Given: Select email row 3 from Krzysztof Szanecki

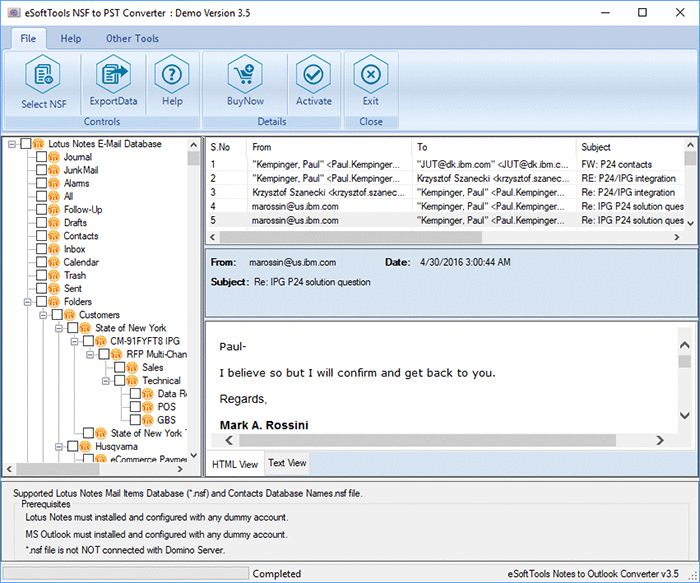Looking at the screenshot, I should point(446,192).
